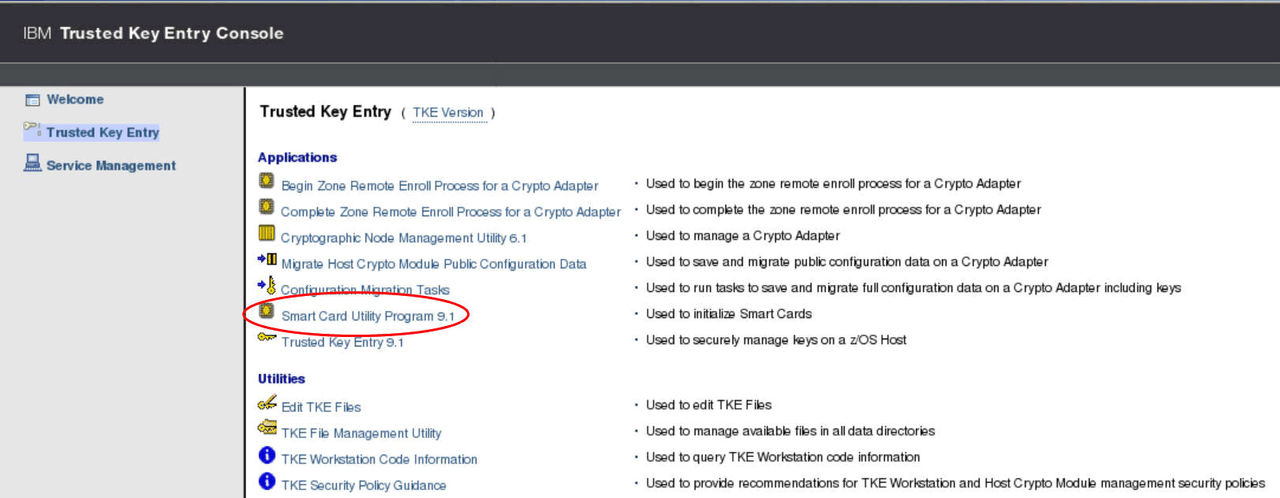Open TKE Security Policy Guidance link
The height and width of the screenshot is (498, 1280).
[364, 485]
